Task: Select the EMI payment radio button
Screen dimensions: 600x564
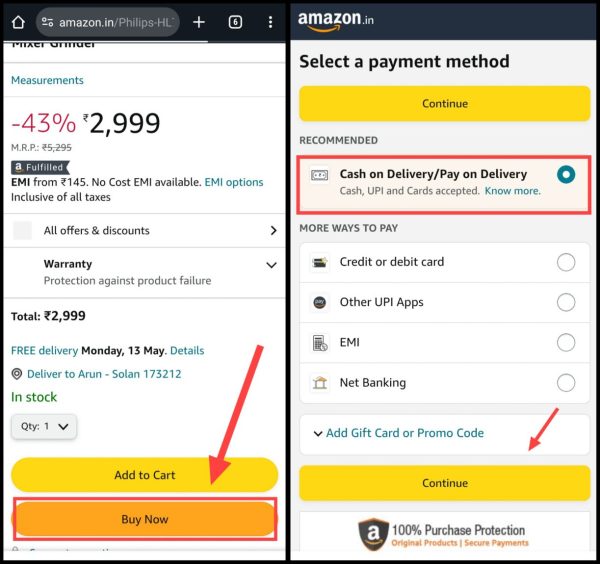Action: [566, 342]
